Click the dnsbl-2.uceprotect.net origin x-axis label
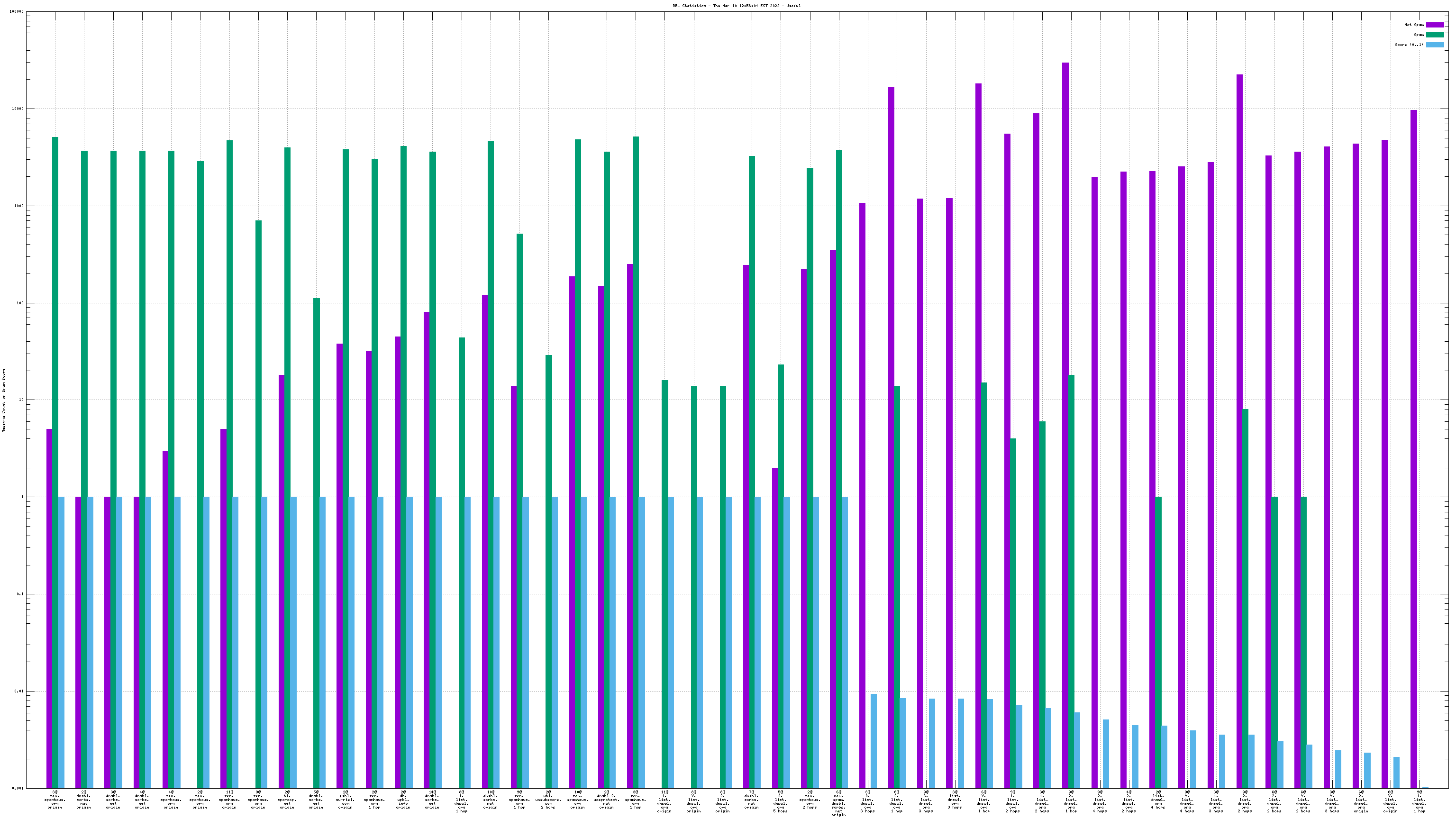 coord(607,800)
